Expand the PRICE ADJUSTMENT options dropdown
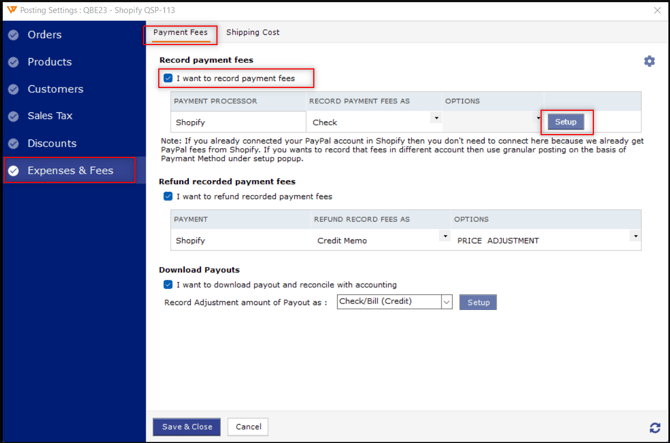 pyautogui.click(x=634, y=237)
